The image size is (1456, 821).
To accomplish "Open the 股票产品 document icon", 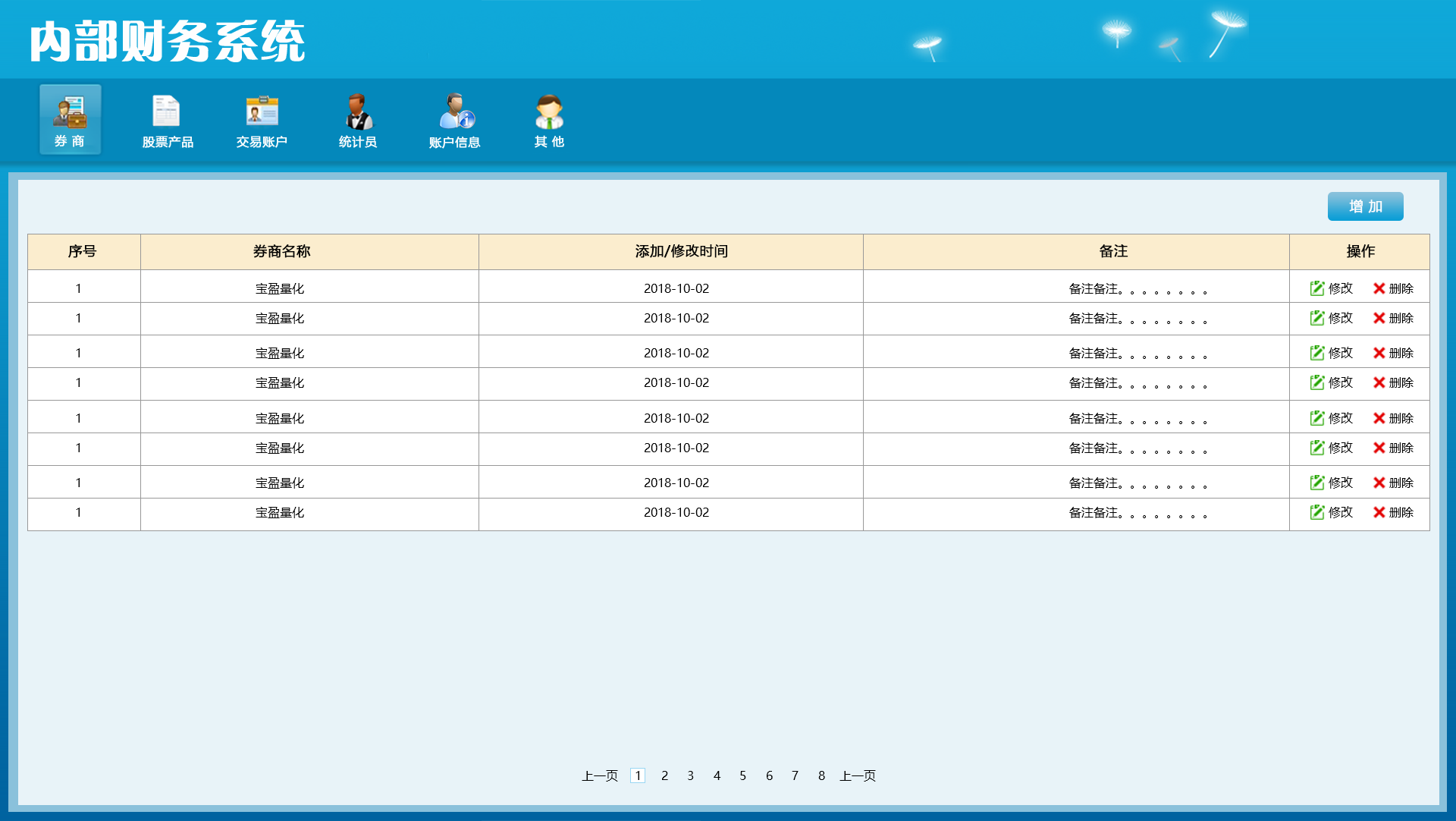I will click(x=166, y=112).
